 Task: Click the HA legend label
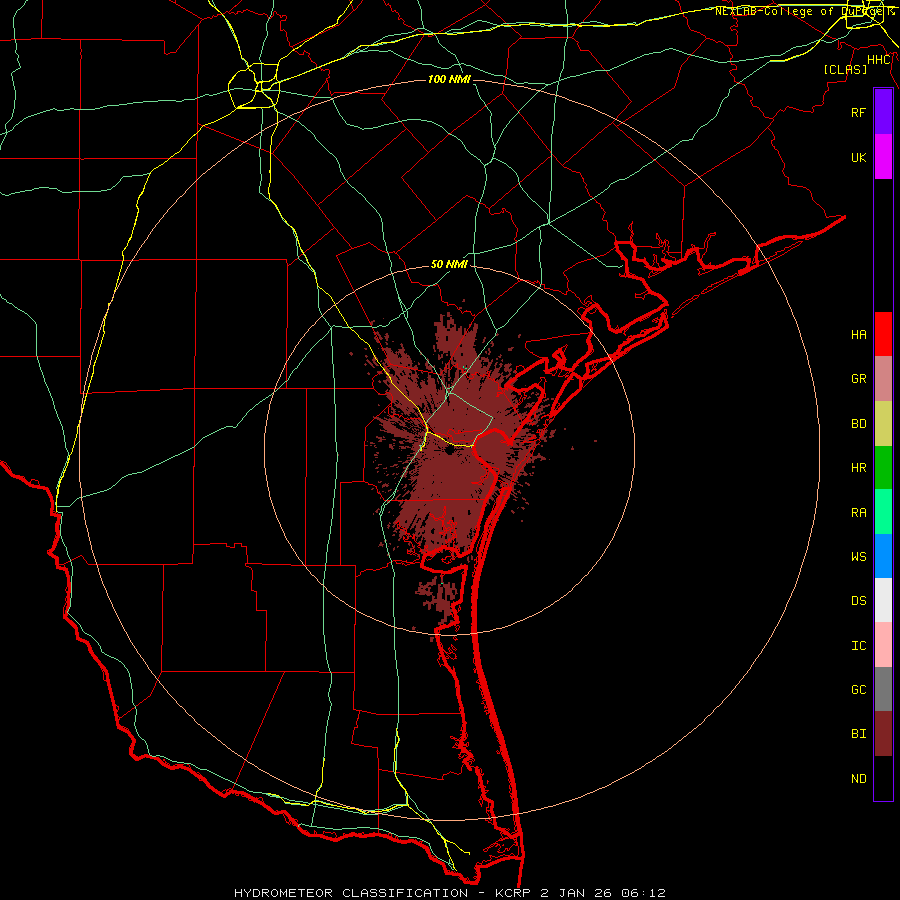[x=858, y=335]
